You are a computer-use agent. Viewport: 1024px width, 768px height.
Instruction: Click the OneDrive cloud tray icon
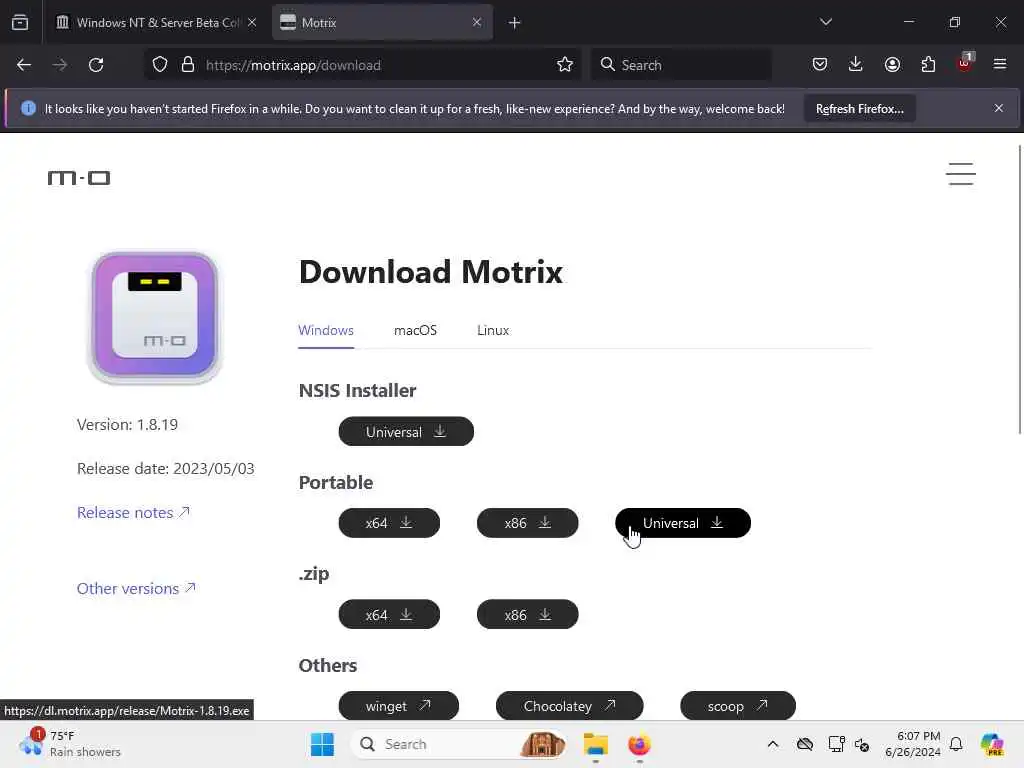pos(805,744)
